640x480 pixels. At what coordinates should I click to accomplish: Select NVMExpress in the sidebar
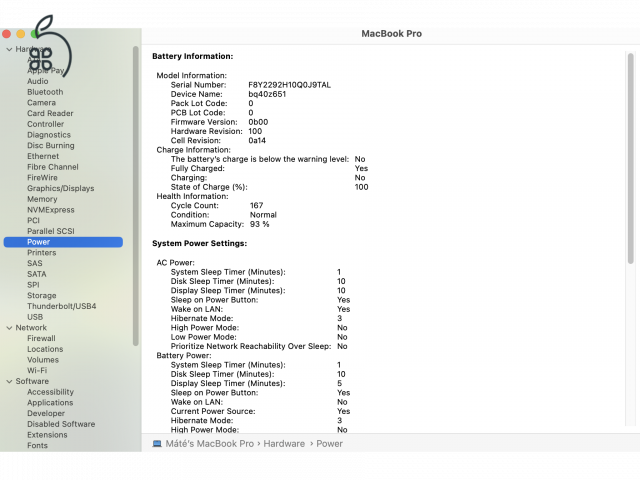pos(51,210)
